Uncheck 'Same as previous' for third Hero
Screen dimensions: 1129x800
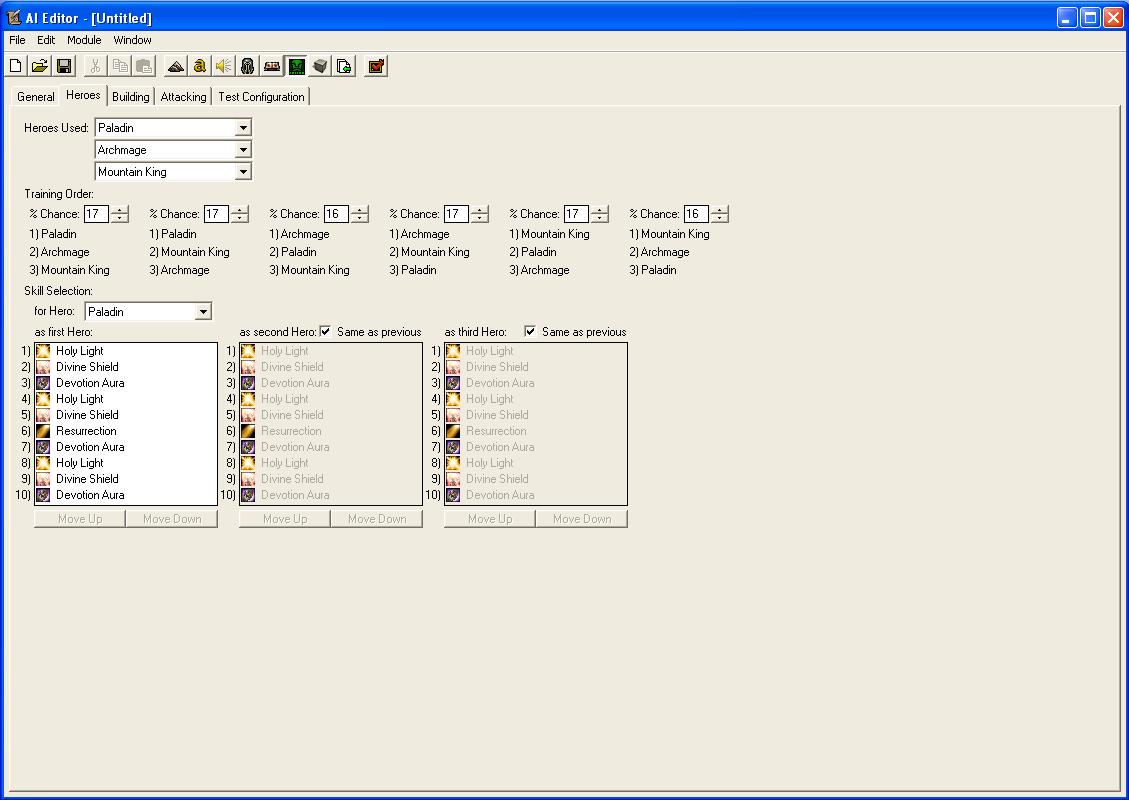coord(530,331)
